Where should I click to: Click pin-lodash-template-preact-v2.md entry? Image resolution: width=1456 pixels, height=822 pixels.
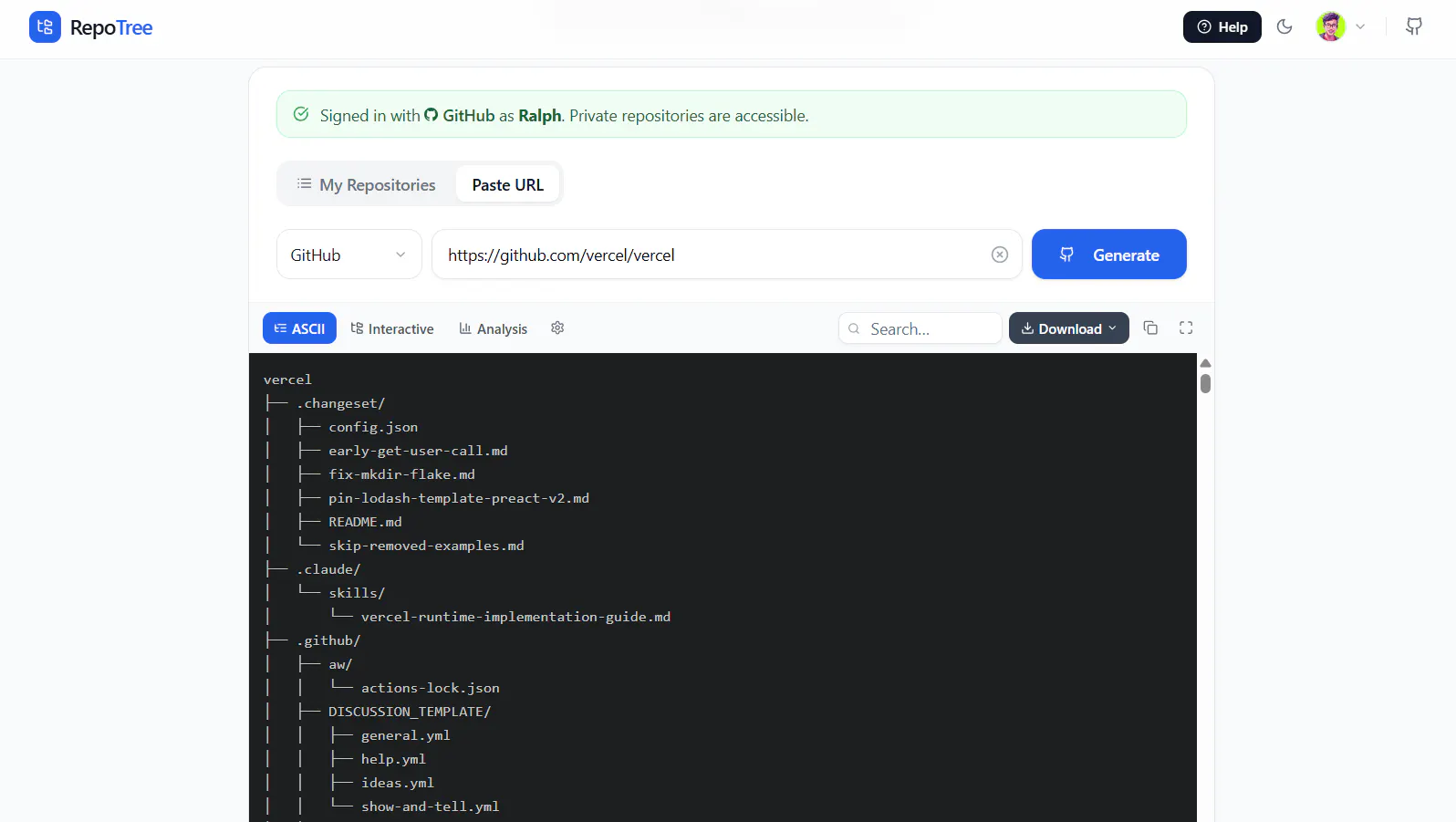pyautogui.click(x=459, y=498)
